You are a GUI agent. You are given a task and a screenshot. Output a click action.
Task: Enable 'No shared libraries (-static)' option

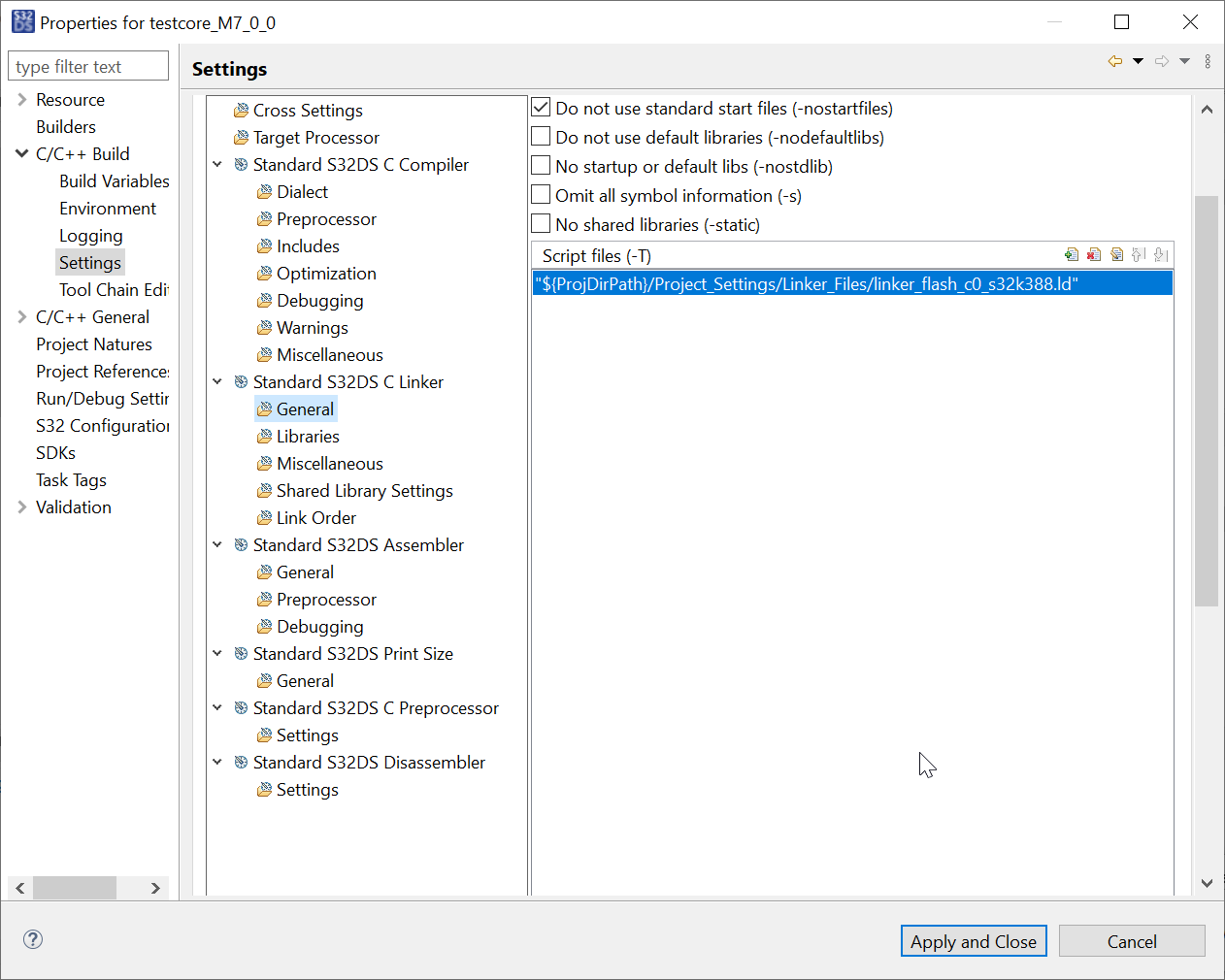pyautogui.click(x=540, y=223)
